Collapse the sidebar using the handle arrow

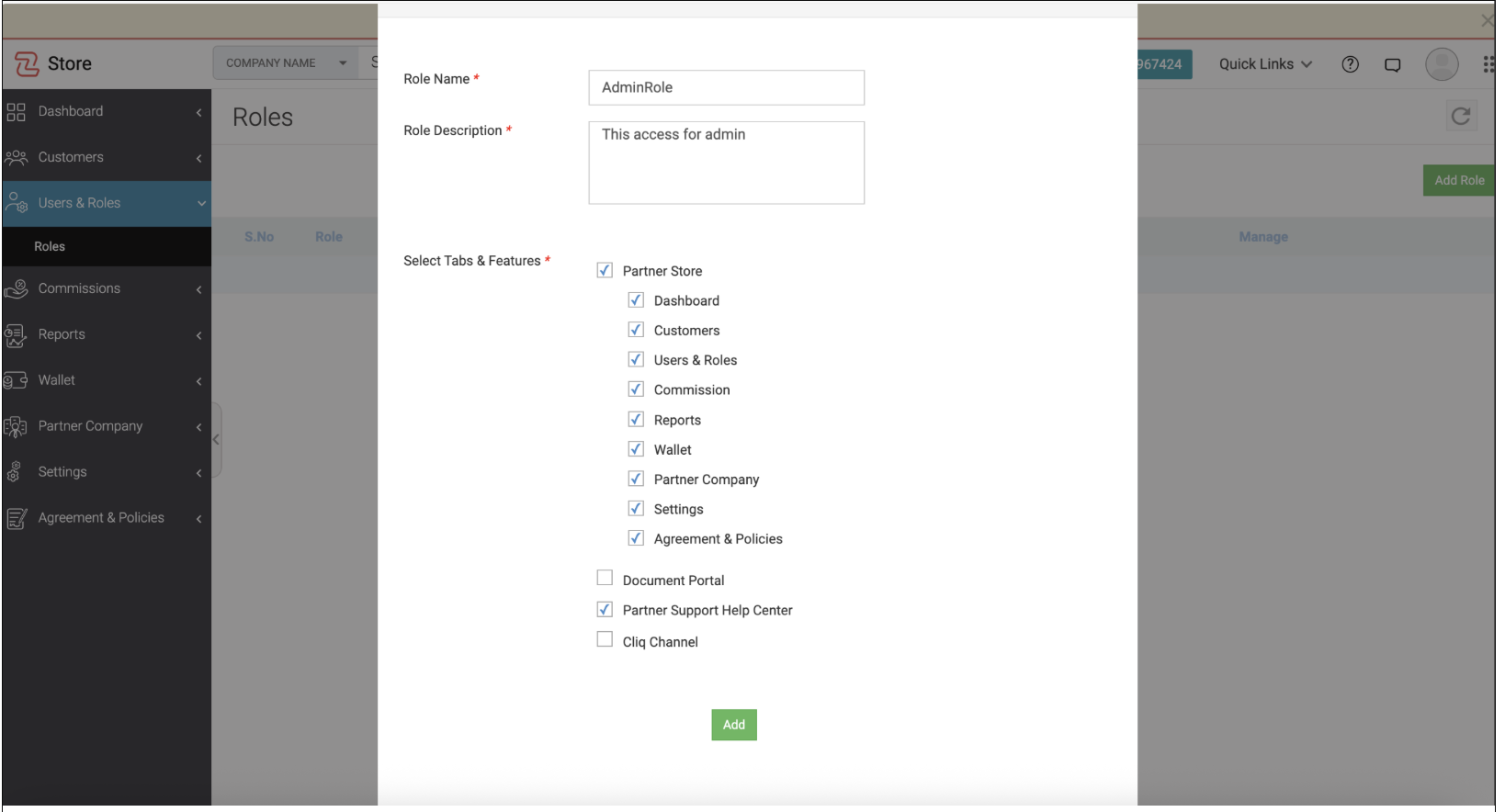tap(217, 440)
